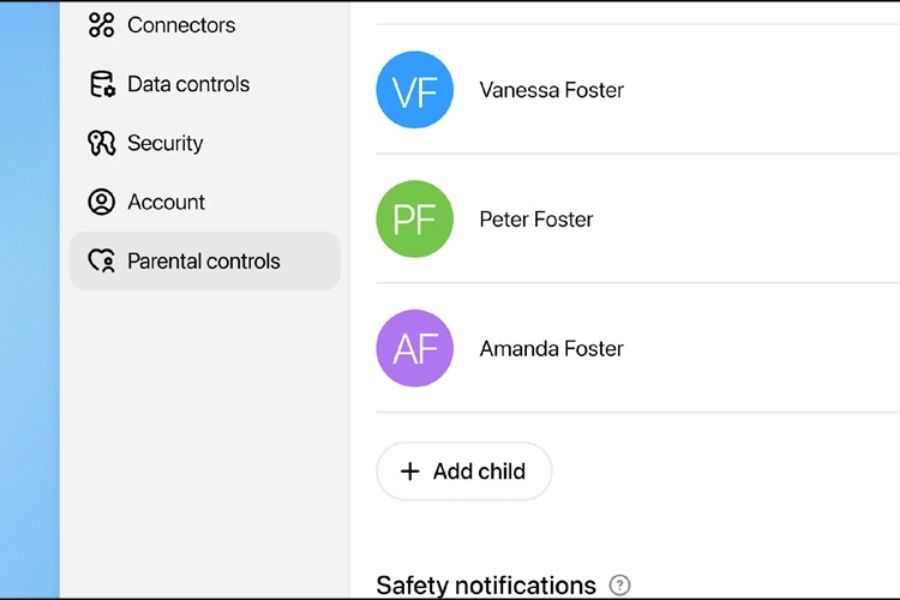Click the purple AF avatar
The height and width of the screenshot is (600, 900).
click(414, 348)
